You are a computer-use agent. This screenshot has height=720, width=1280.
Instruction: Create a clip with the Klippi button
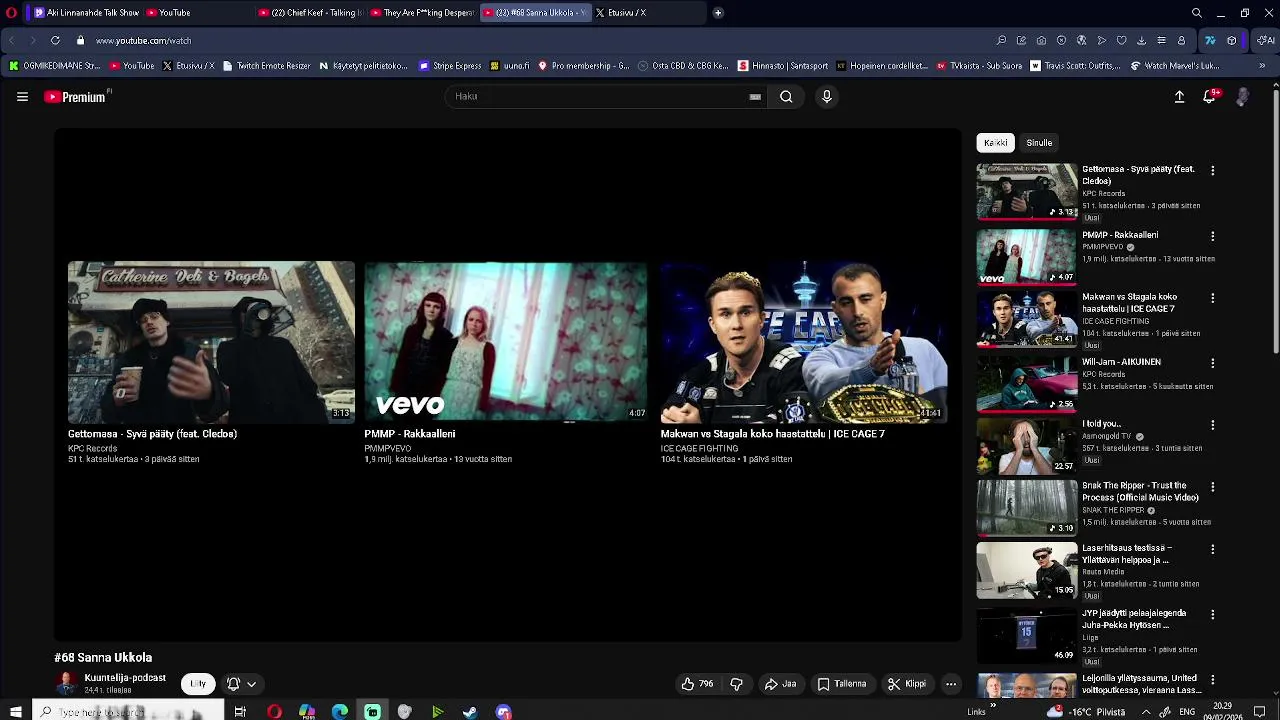point(907,684)
